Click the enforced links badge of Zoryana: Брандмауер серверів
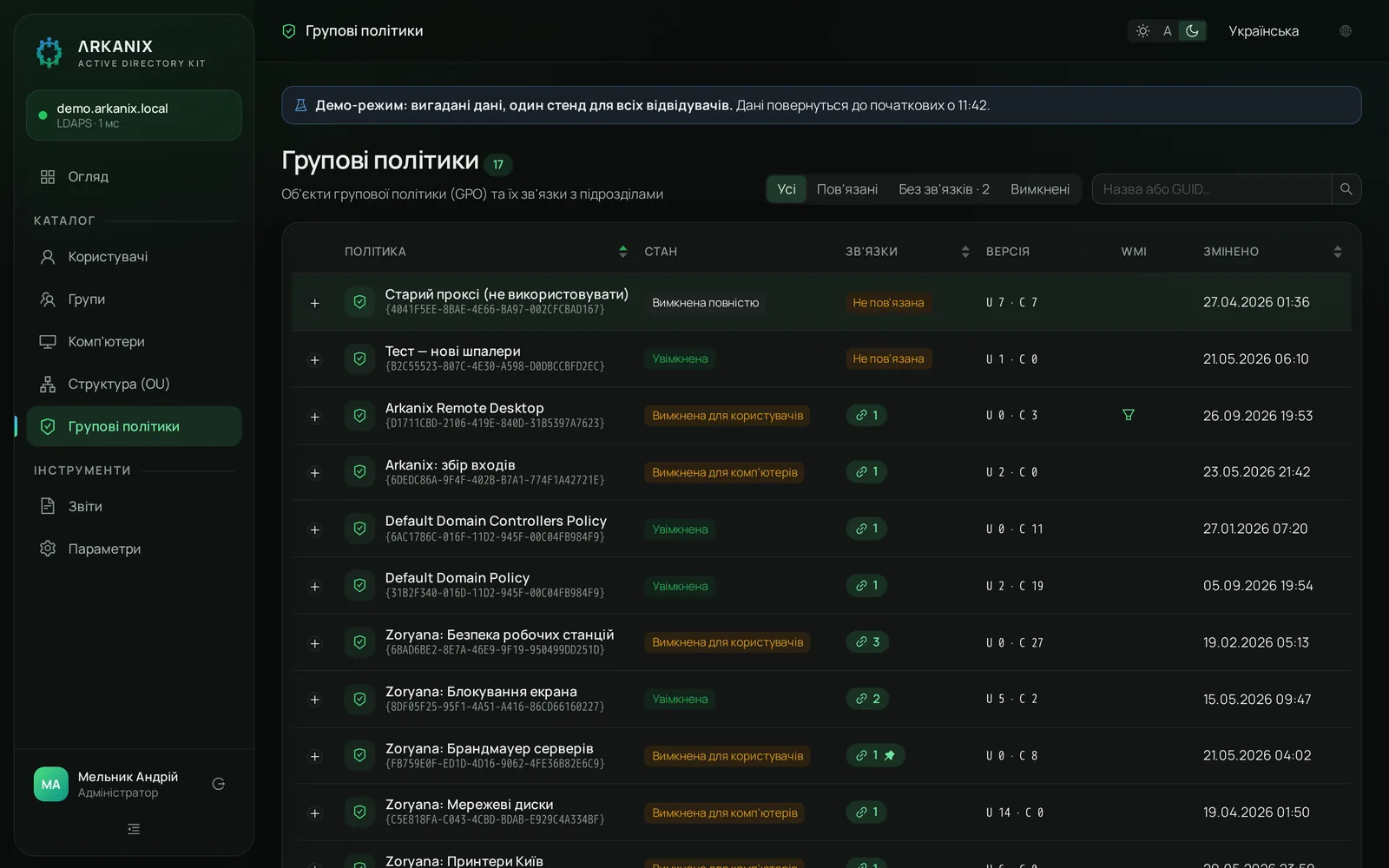 [x=875, y=756]
